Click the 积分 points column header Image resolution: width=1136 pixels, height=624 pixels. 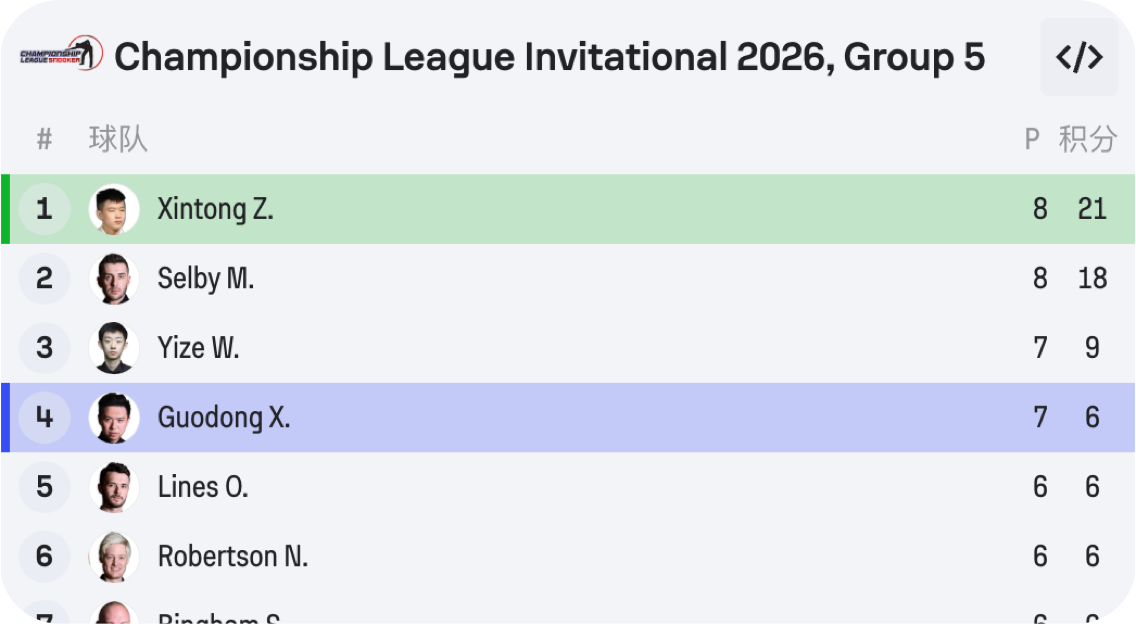pos(1087,139)
